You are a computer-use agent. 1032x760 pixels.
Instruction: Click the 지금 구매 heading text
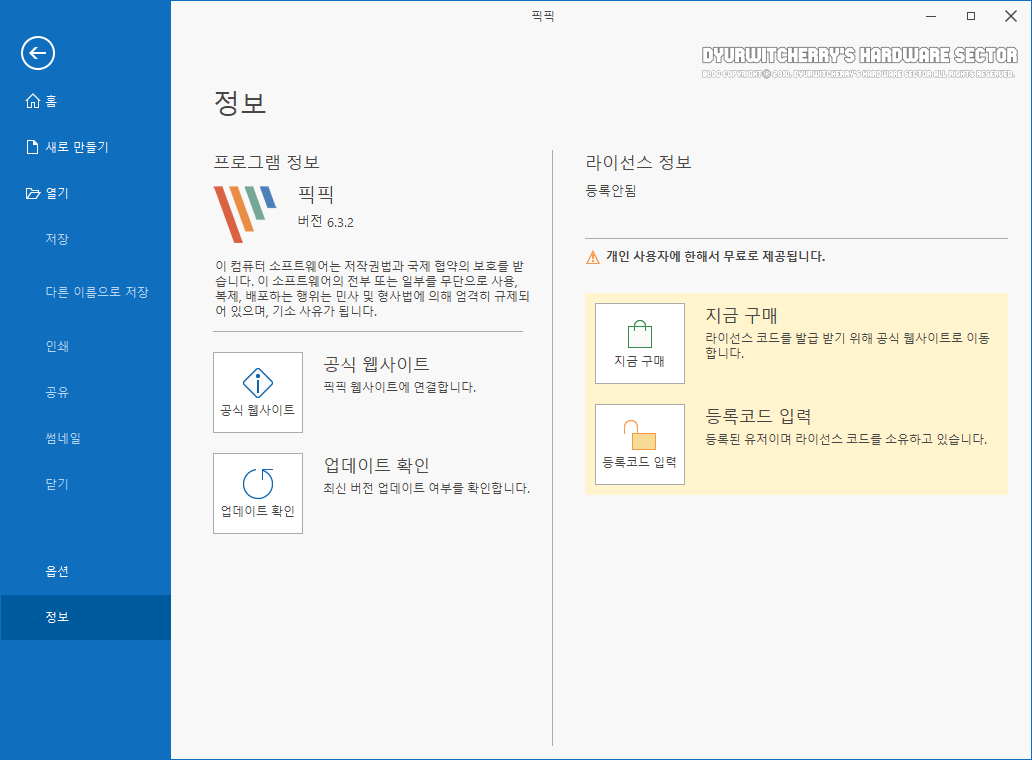(741, 316)
